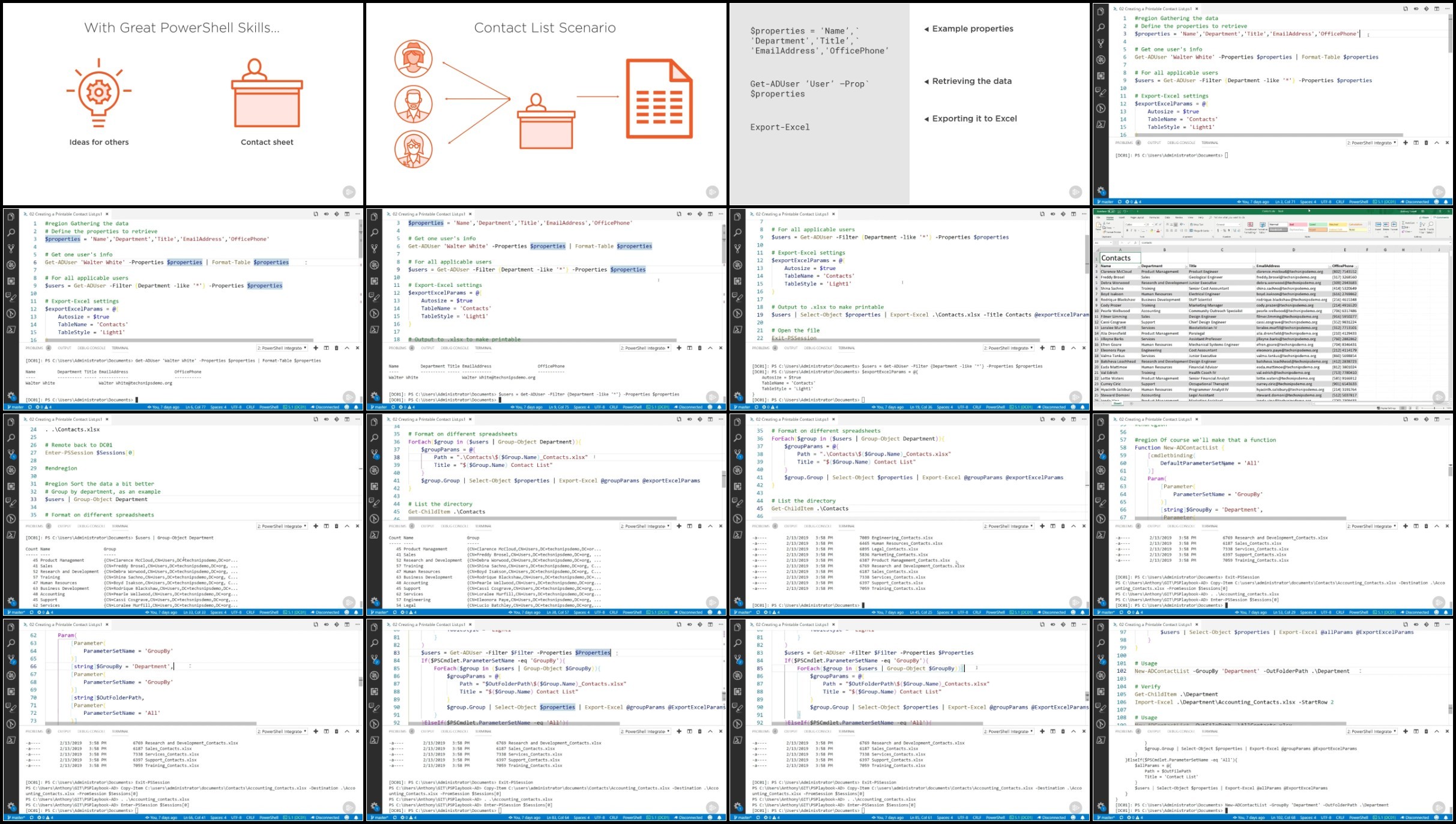The image size is (1456, 824).
Task: Open 'With Great PowerShell Skills' slide thumbnail
Action: [x=183, y=104]
